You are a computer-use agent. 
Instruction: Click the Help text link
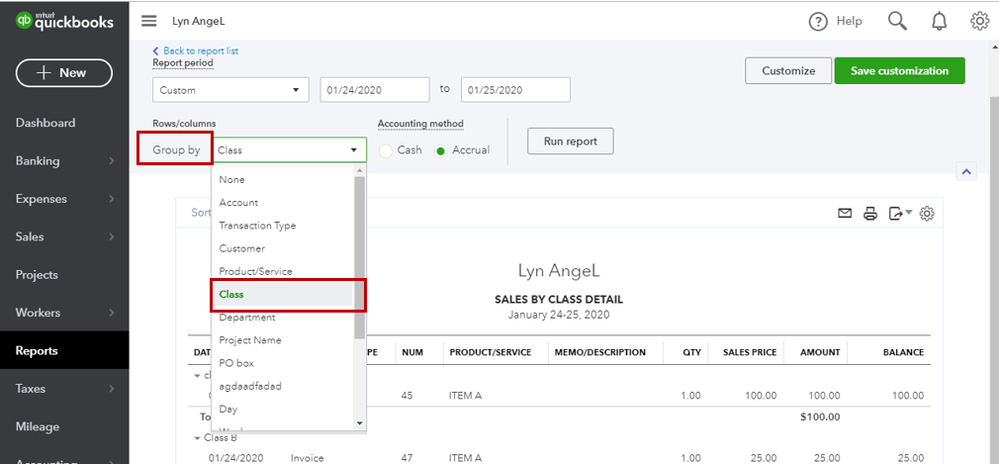point(849,22)
